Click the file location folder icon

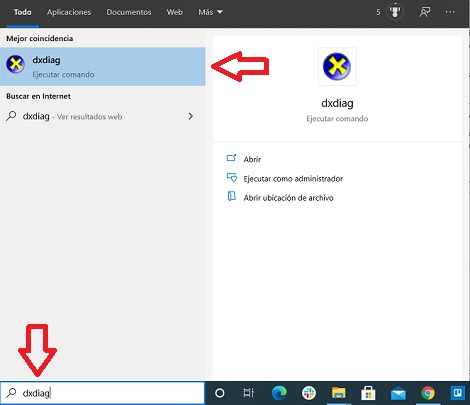[x=231, y=196]
